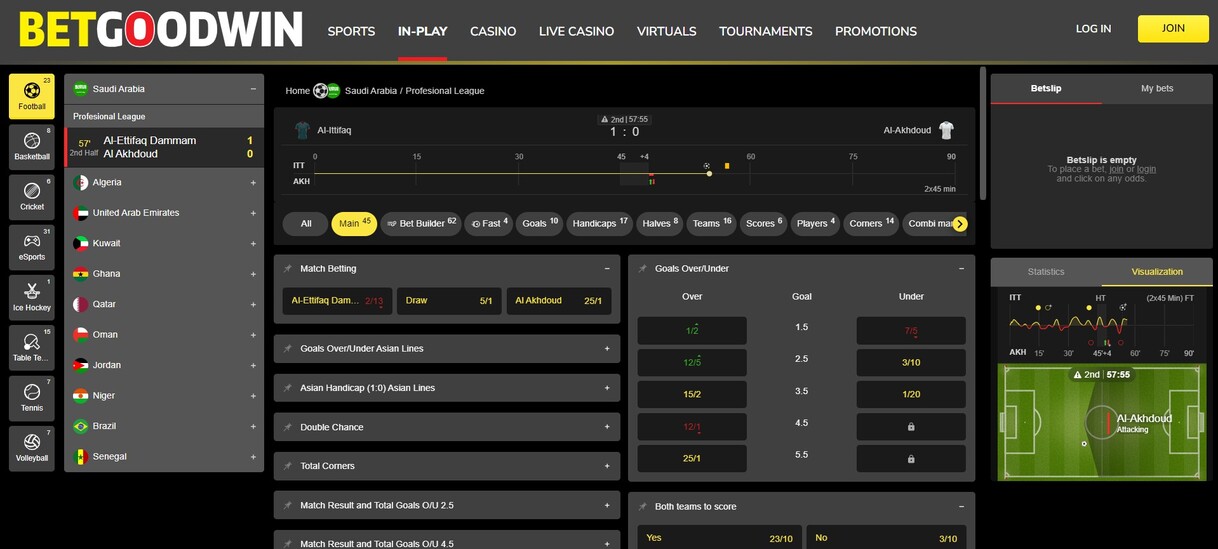Click the goal marker on the match timeline
The image size is (1218, 549).
coord(707,166)
